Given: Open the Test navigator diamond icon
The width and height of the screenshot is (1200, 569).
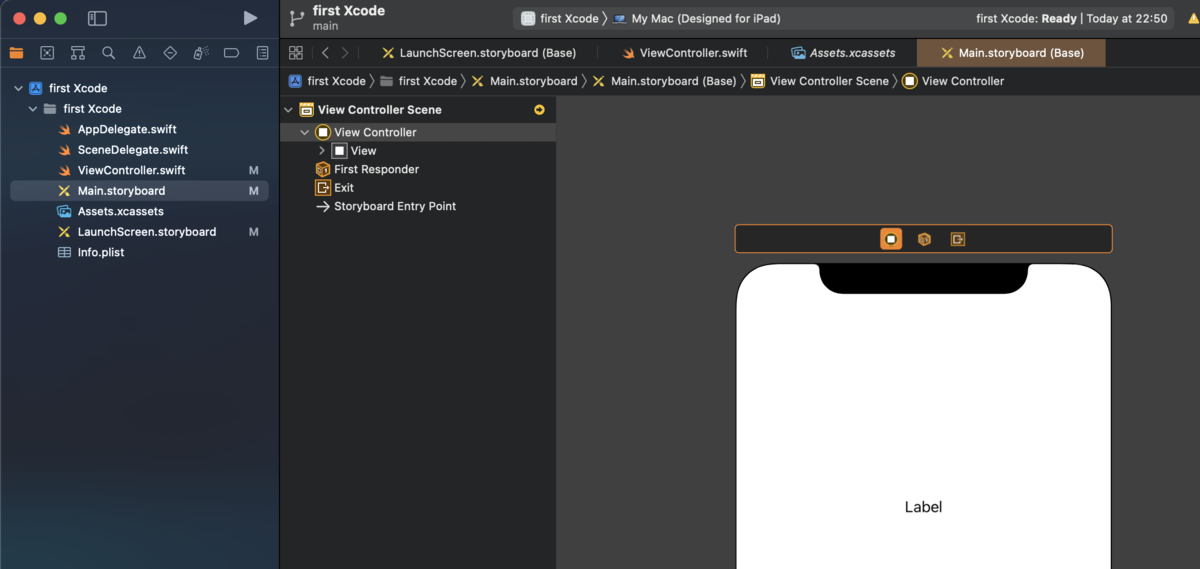Looking at the screenshot, I should pos(170,53).
